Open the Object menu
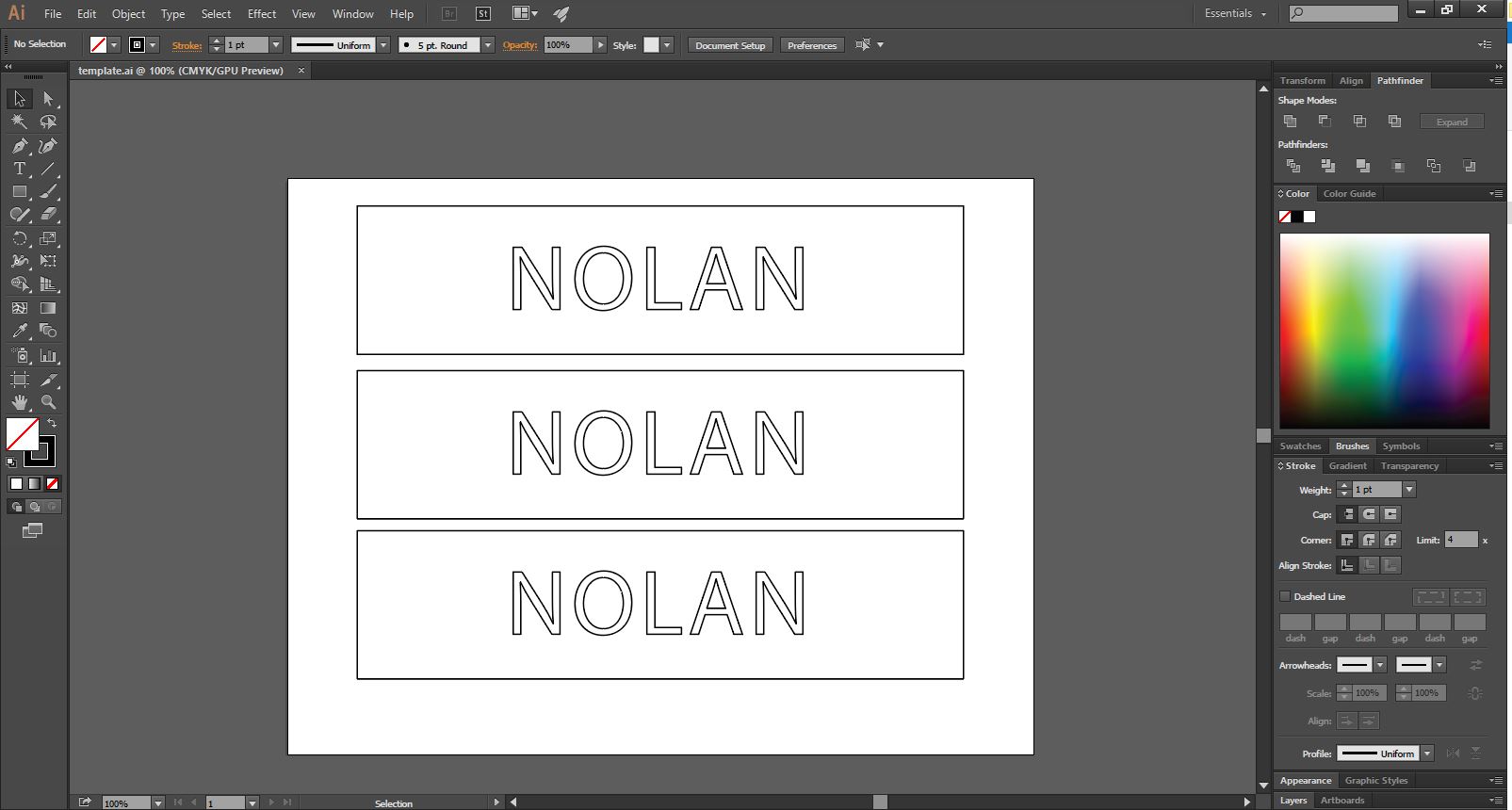Image resolution: width=1512 pixels, height=810 pixels. pyautogui.click(x=128, y=14)
